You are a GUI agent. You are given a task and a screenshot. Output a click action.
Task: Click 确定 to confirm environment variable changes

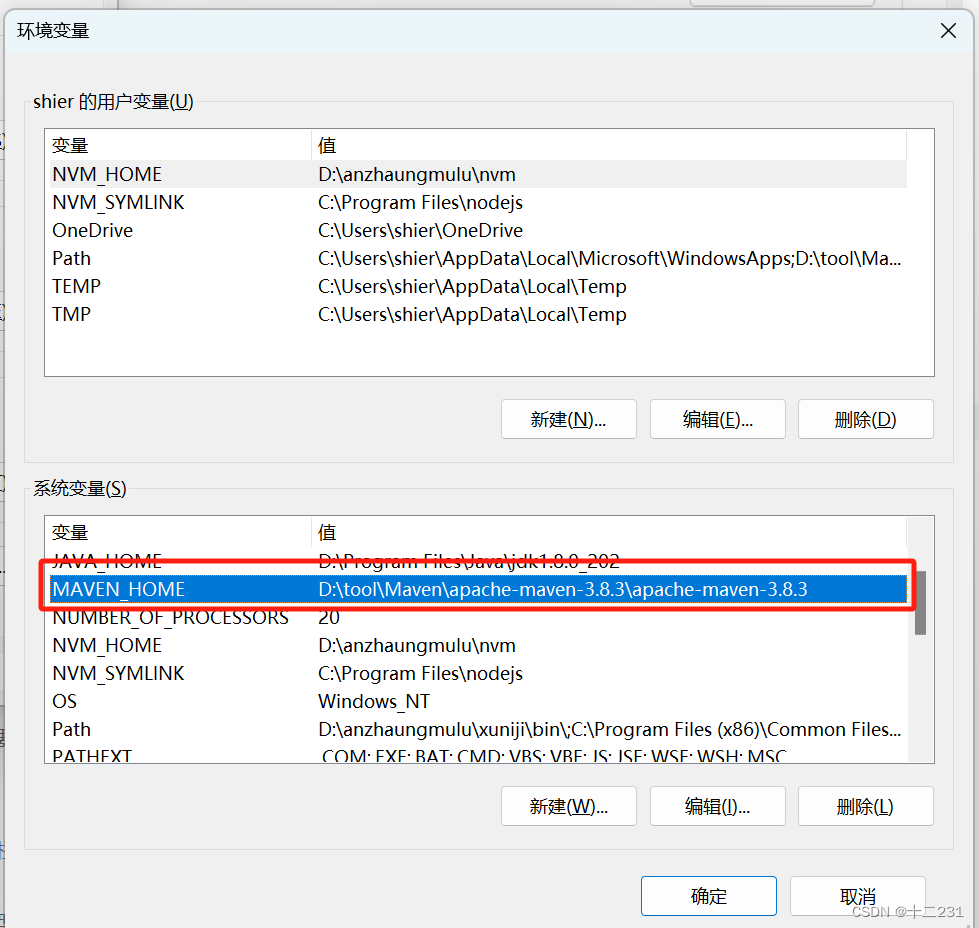coord(708,896)
